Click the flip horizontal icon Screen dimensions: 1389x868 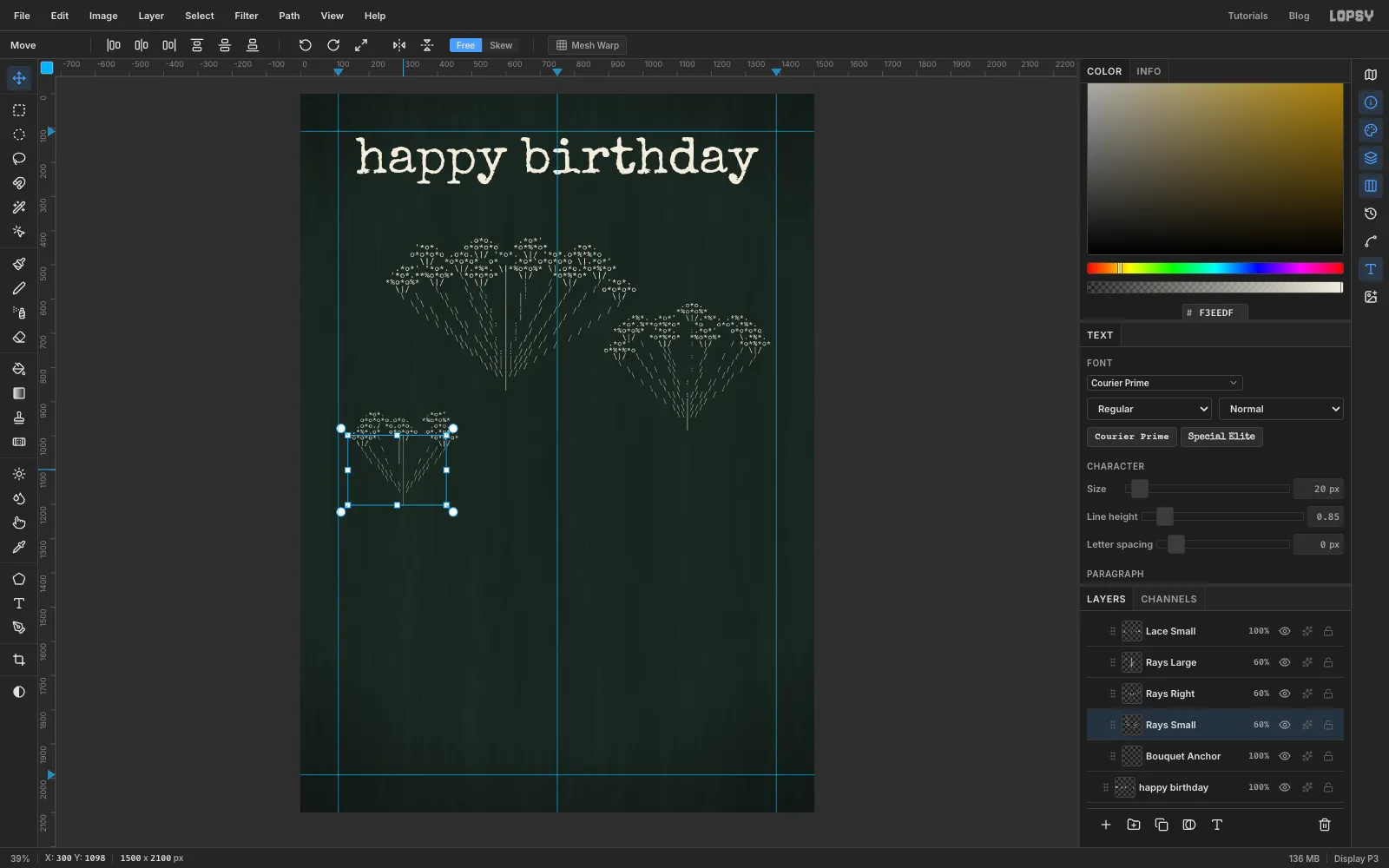(399, 45)
